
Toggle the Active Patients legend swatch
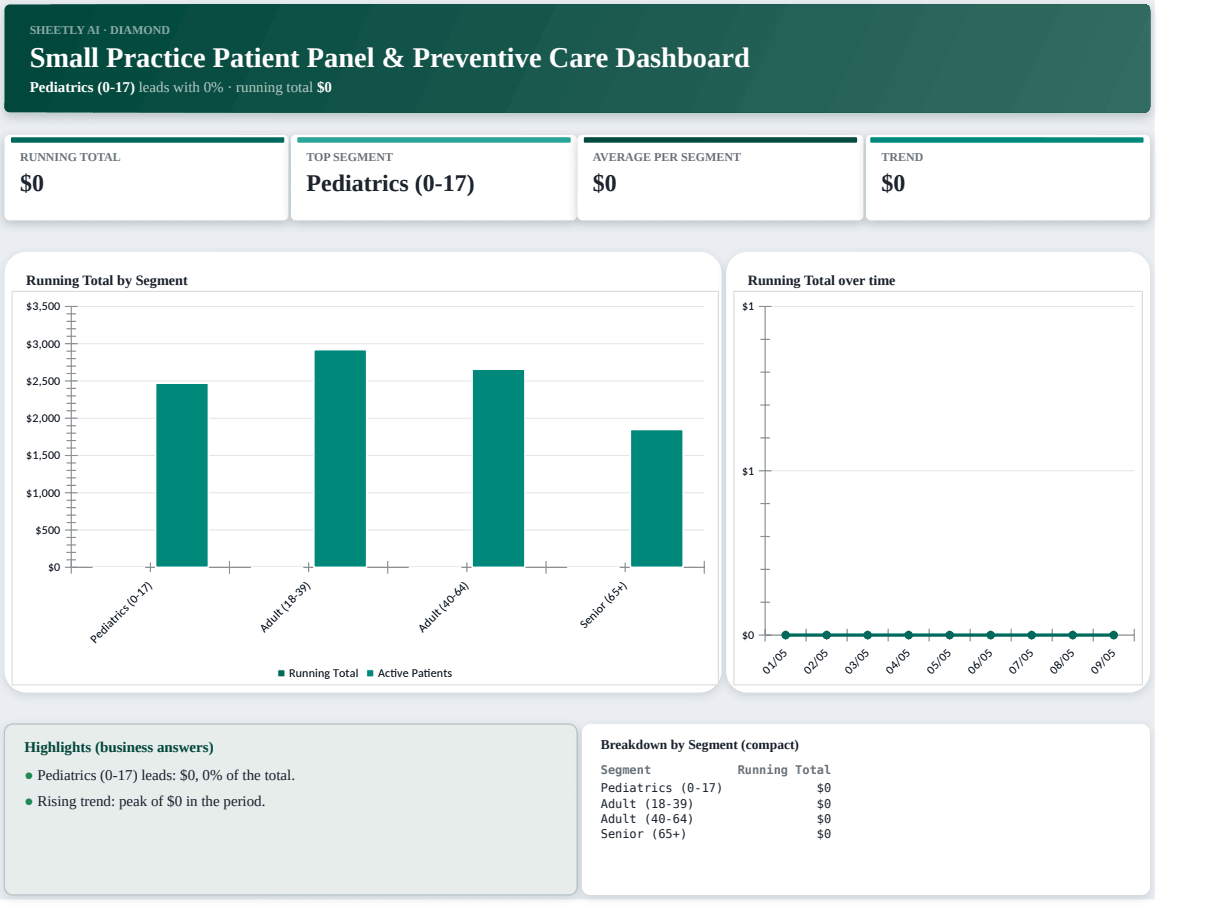point(370,674)
